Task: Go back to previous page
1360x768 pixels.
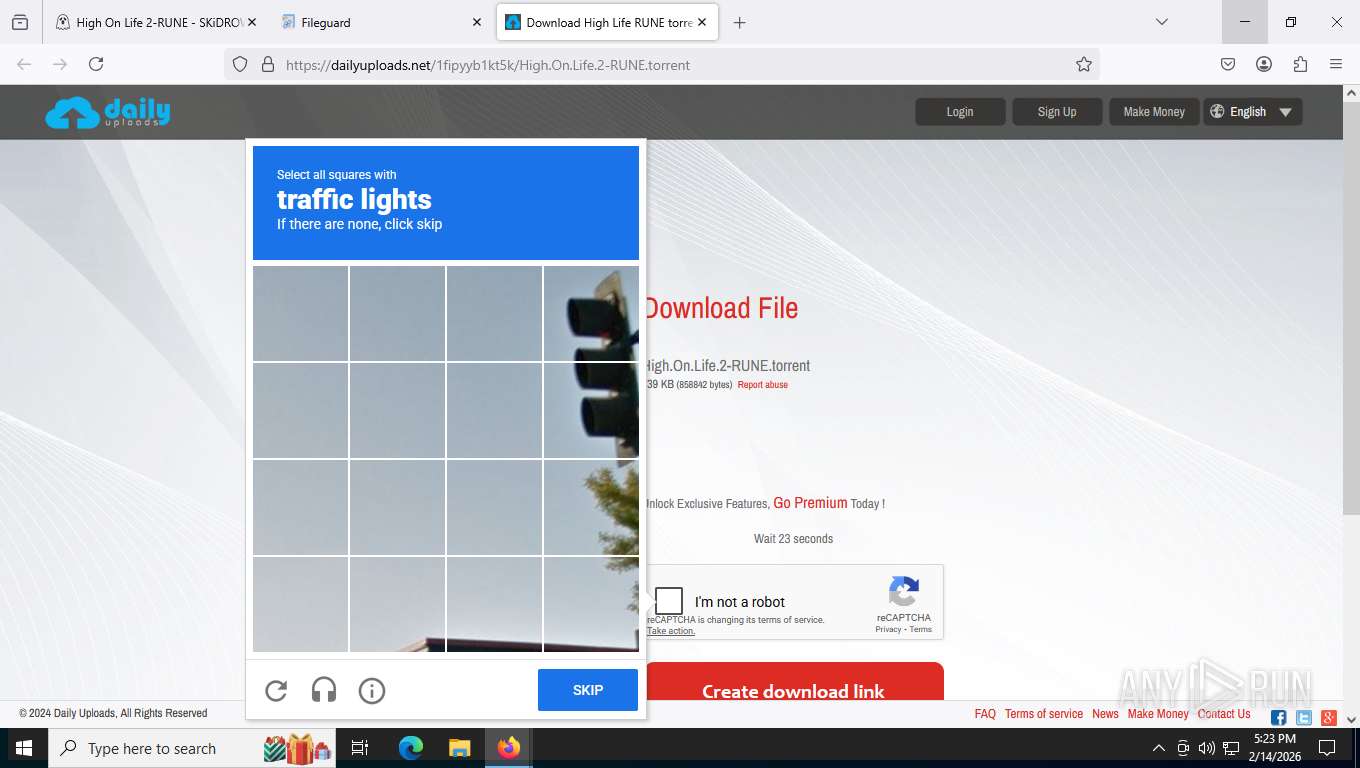Action: tap(24, 64)
